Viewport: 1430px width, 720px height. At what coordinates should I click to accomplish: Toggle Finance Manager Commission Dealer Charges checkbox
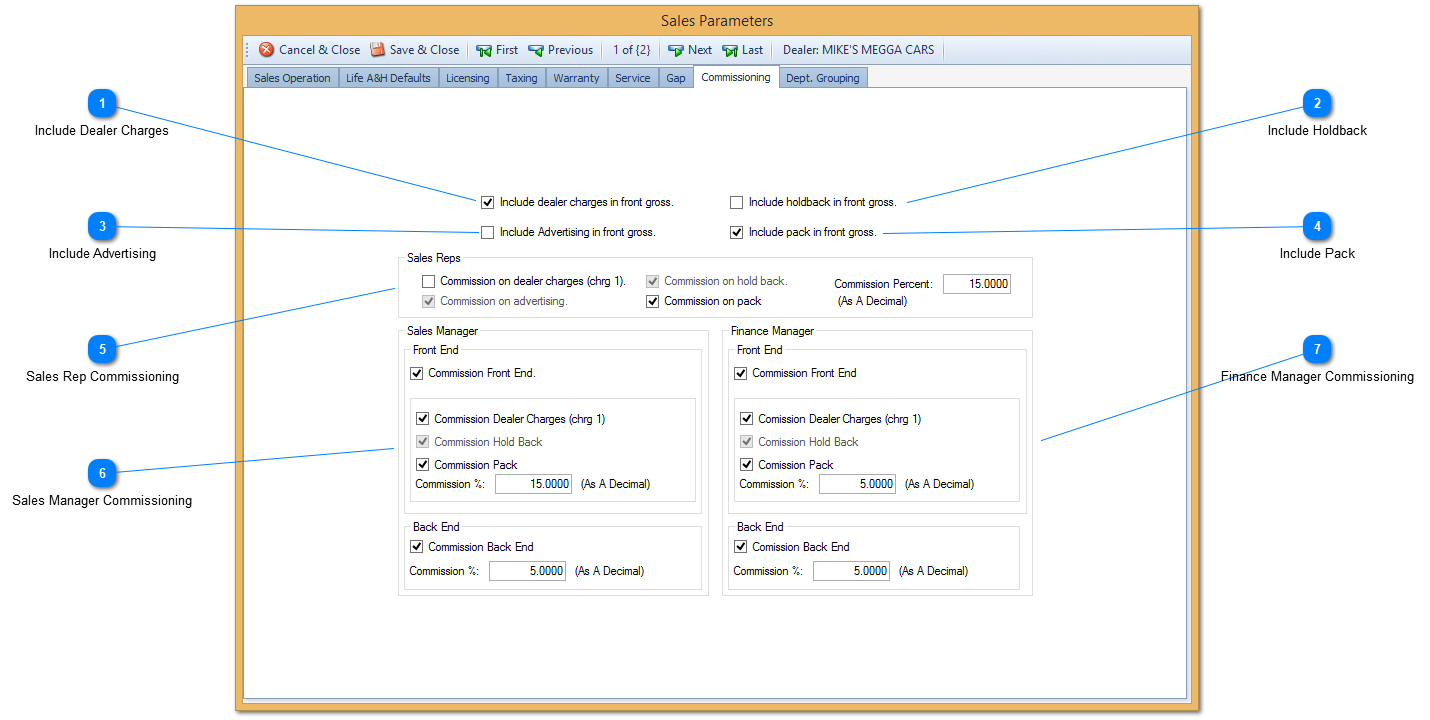[747, 419]
